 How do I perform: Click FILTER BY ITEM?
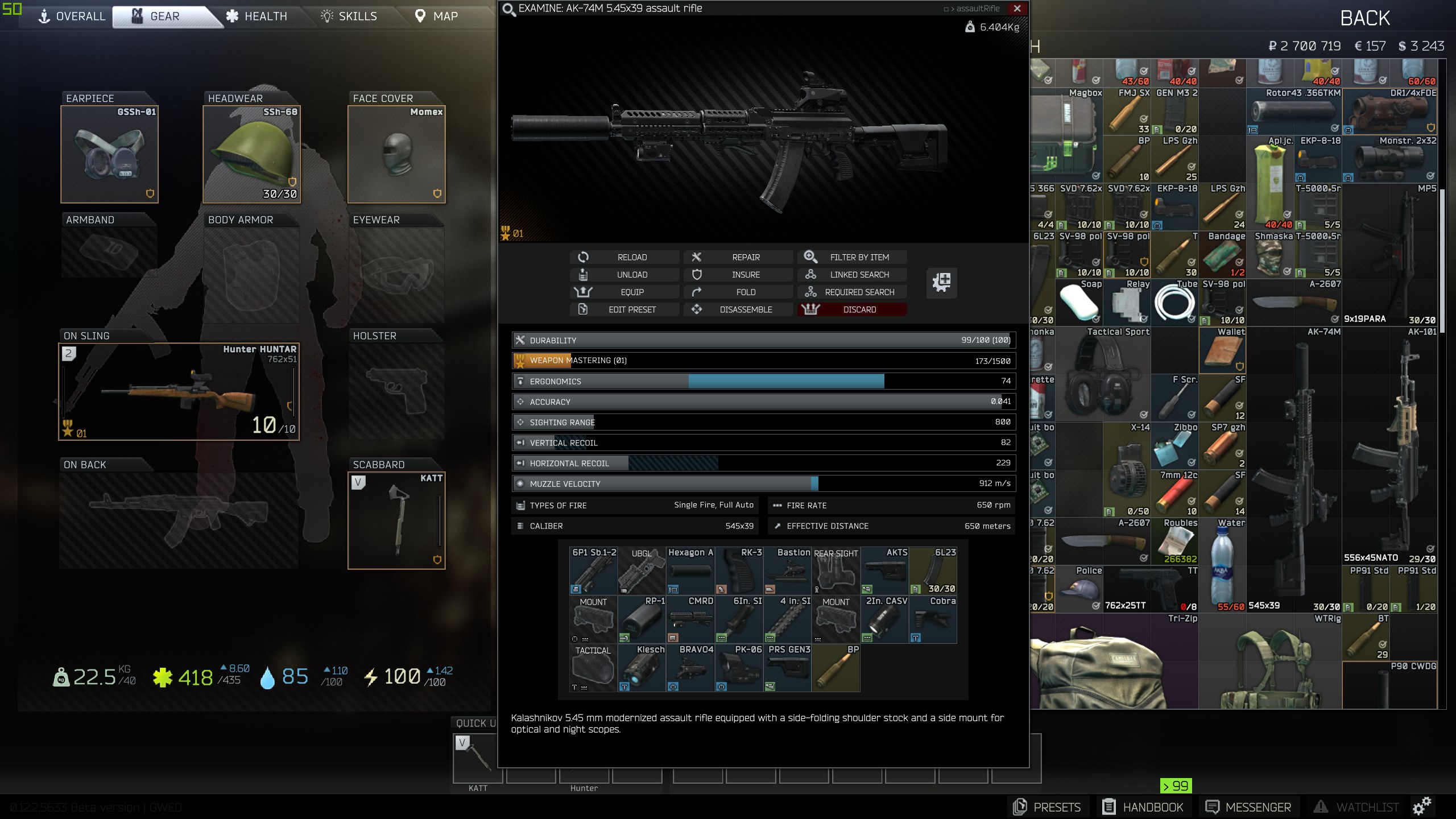pyautogui.click(x=852, y=257)
